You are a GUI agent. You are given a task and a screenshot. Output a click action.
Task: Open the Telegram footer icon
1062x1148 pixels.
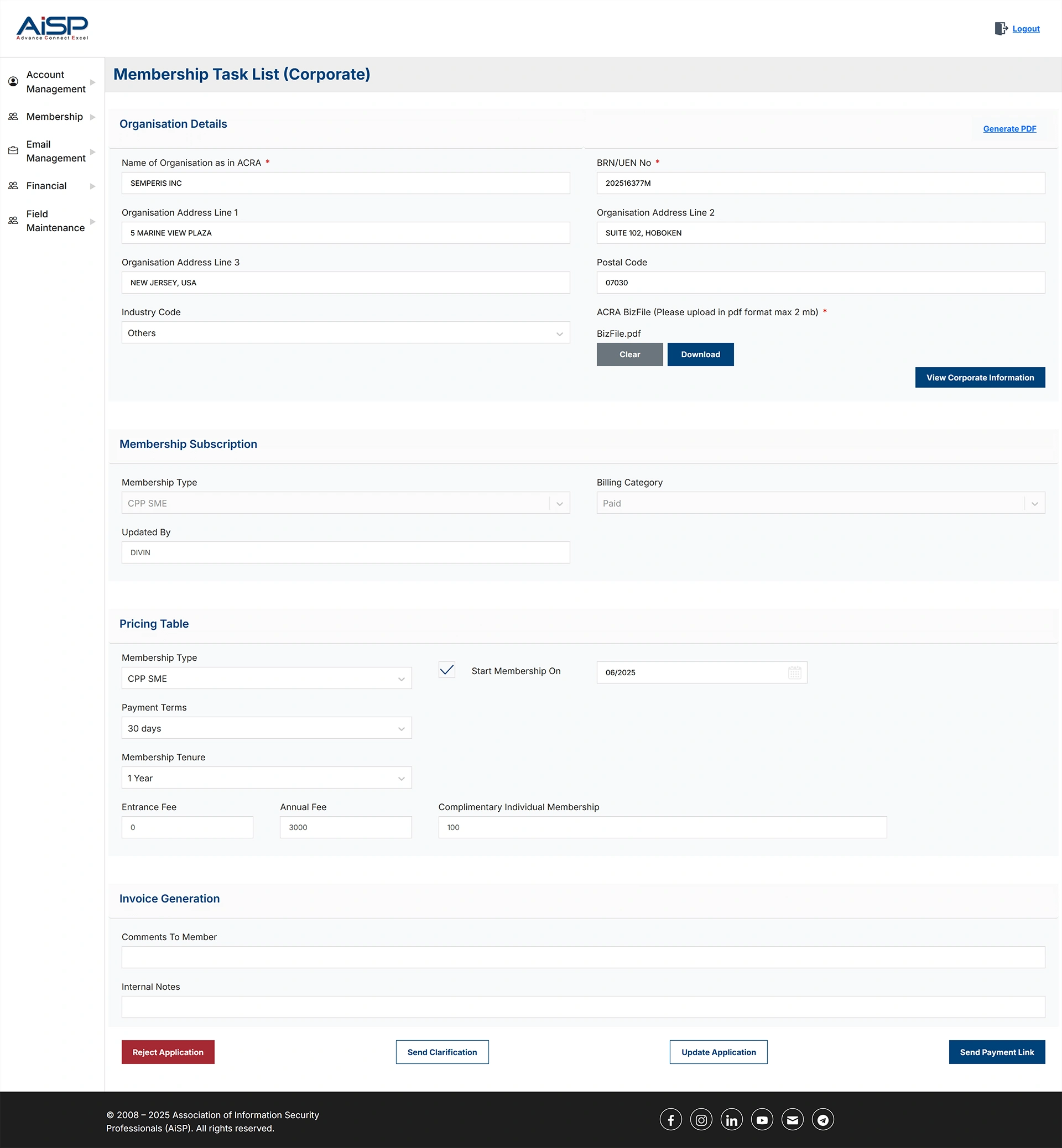[x=823, y=1119]
